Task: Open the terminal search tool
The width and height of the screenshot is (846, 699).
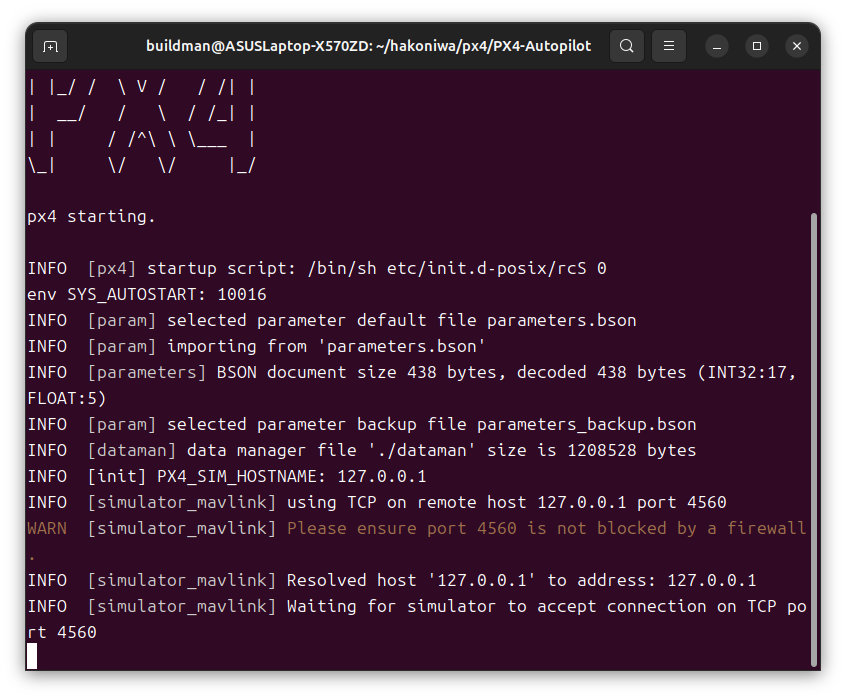Action: pyautogui.click(x=626, y=46)
